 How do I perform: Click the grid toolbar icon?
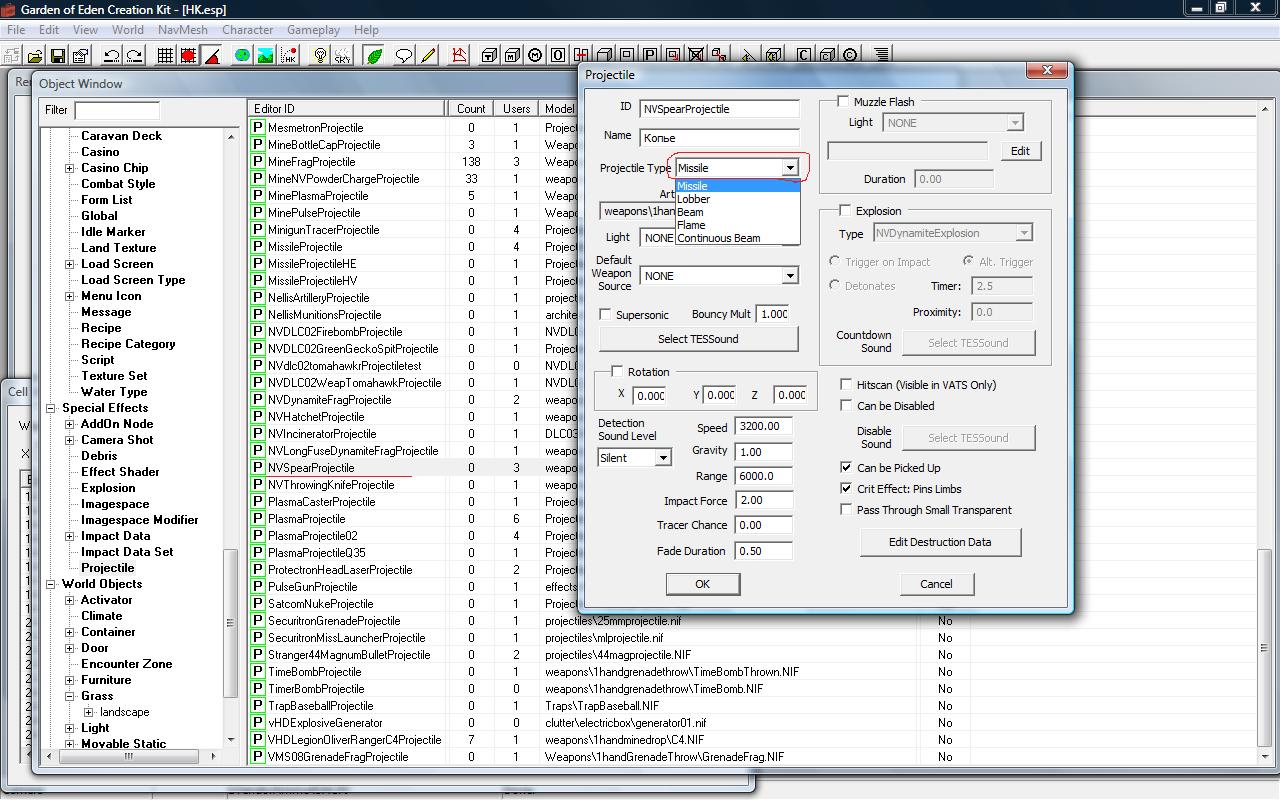click(x=166, y=56)
